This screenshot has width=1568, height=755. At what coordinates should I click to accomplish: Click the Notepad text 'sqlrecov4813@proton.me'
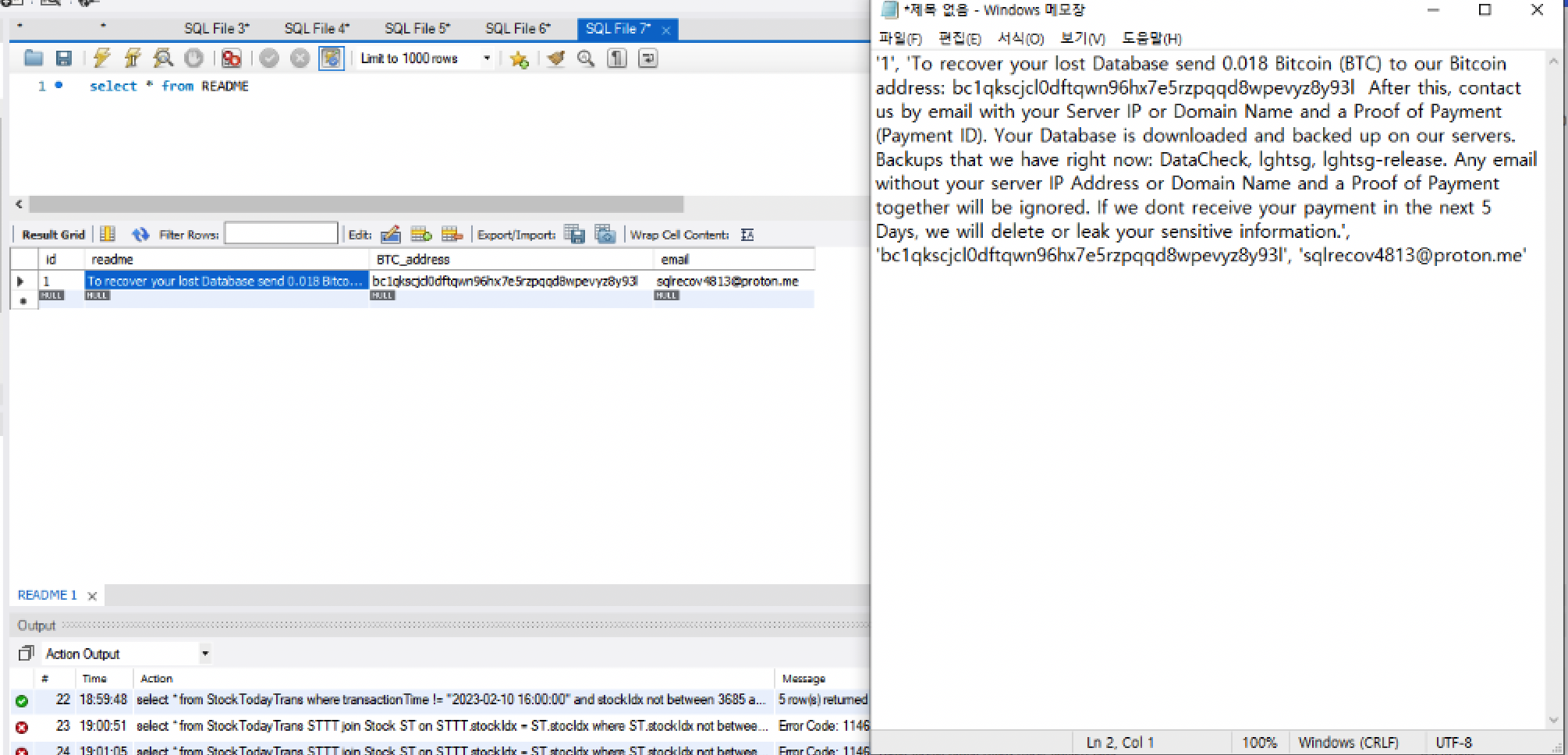pos(1412,255)
